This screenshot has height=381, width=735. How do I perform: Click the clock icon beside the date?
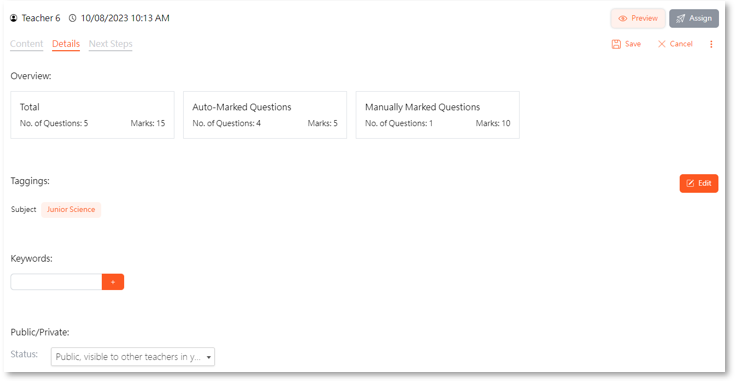pos(73,18)
